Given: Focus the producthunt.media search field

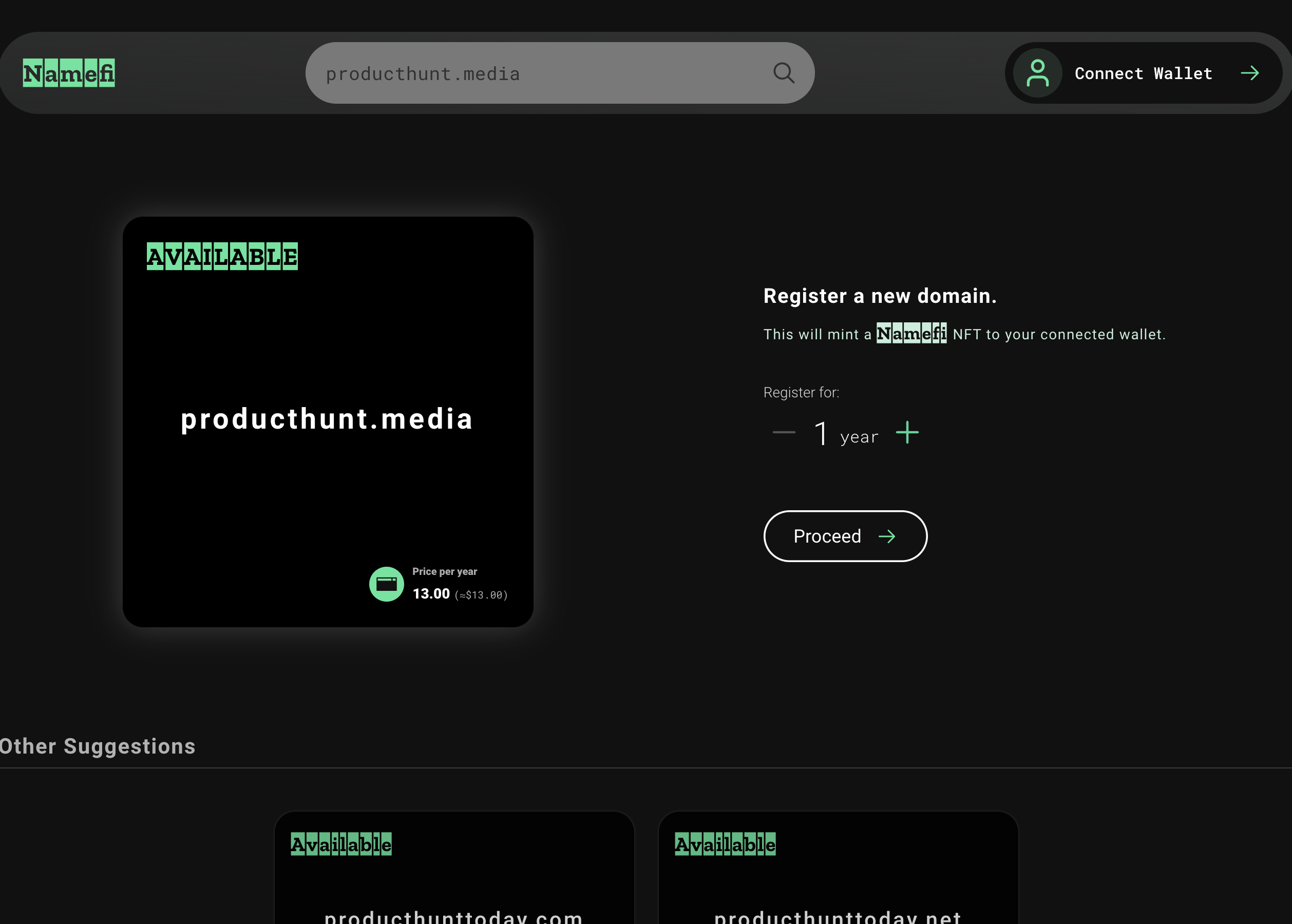Looking at the screenshot, I should click(560, 73).
